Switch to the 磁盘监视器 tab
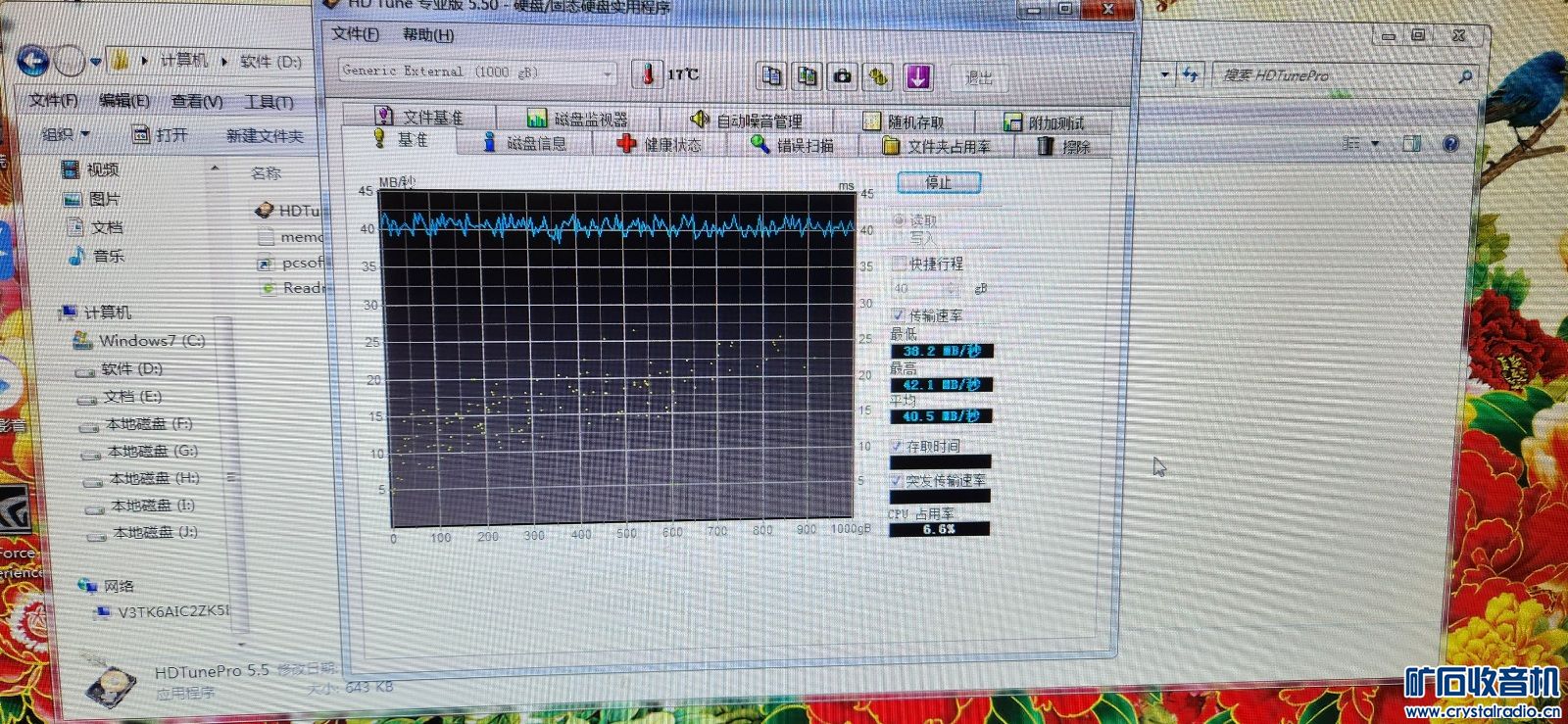This screenshot has height=724, width=1568. 578,119
